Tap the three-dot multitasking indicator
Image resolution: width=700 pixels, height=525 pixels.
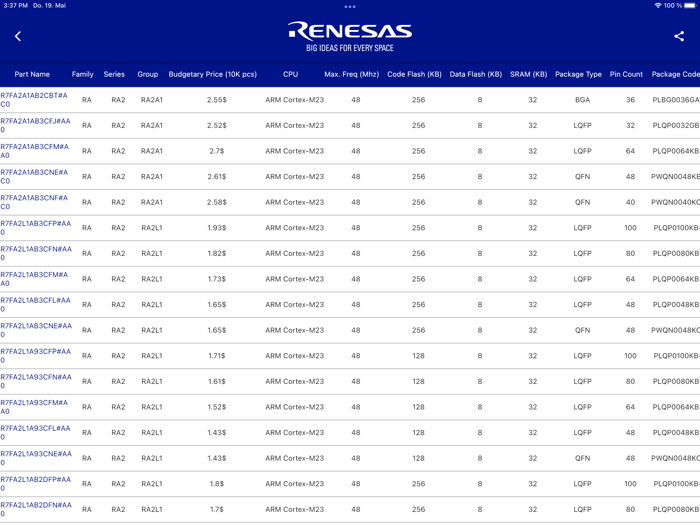tap(350, 7)
